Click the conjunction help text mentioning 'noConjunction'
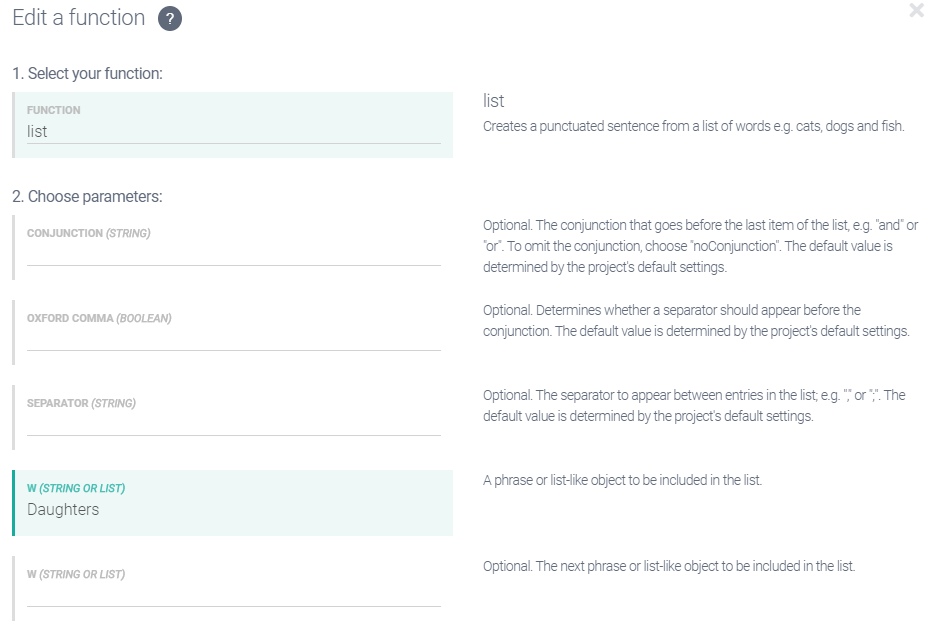 click(x=700, y=246)
